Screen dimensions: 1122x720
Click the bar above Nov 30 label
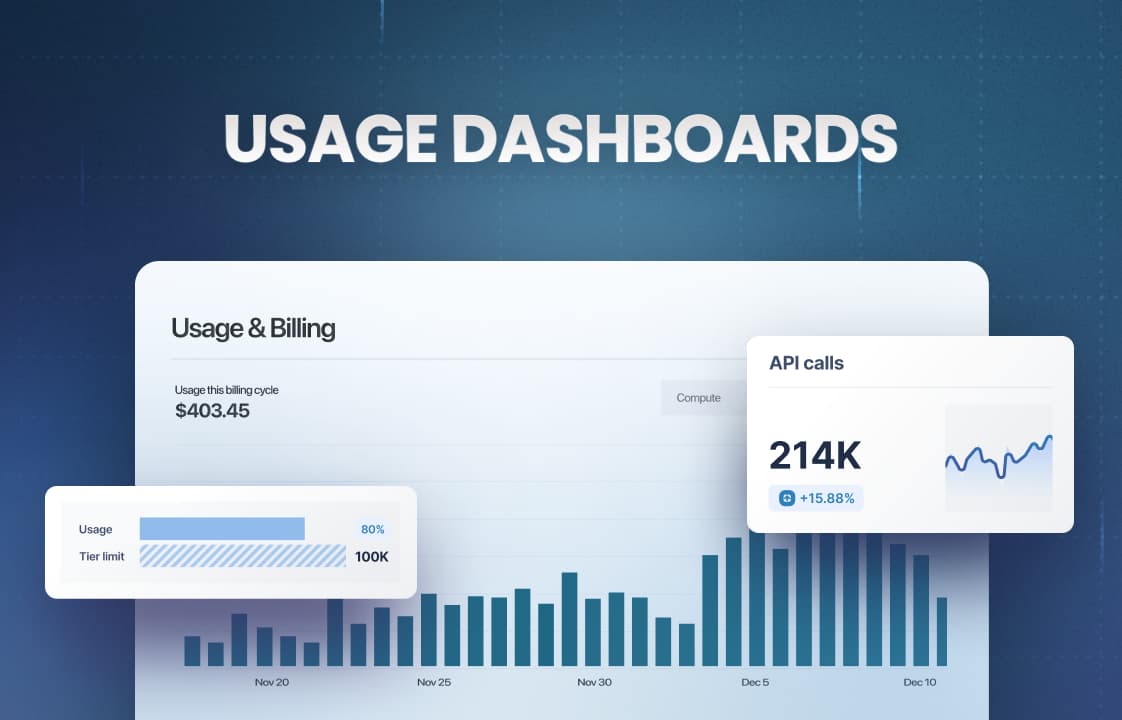click(593, 632)
